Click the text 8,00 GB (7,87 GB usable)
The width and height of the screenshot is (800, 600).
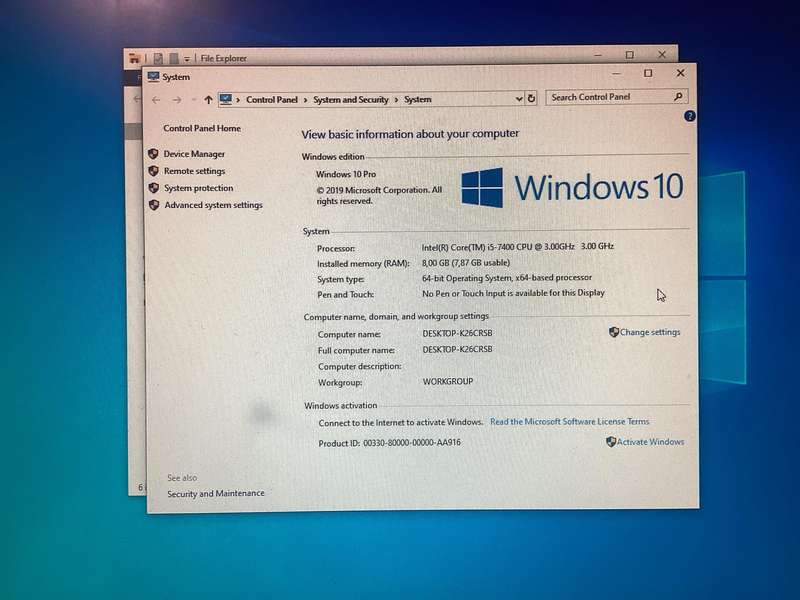pos(465,263)
